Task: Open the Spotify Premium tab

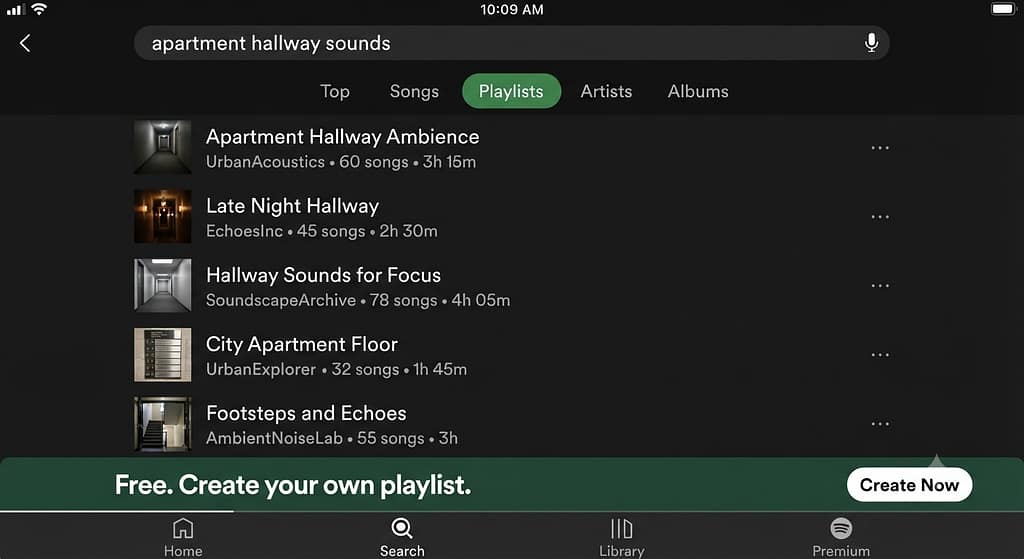Action: click(841, 537)
